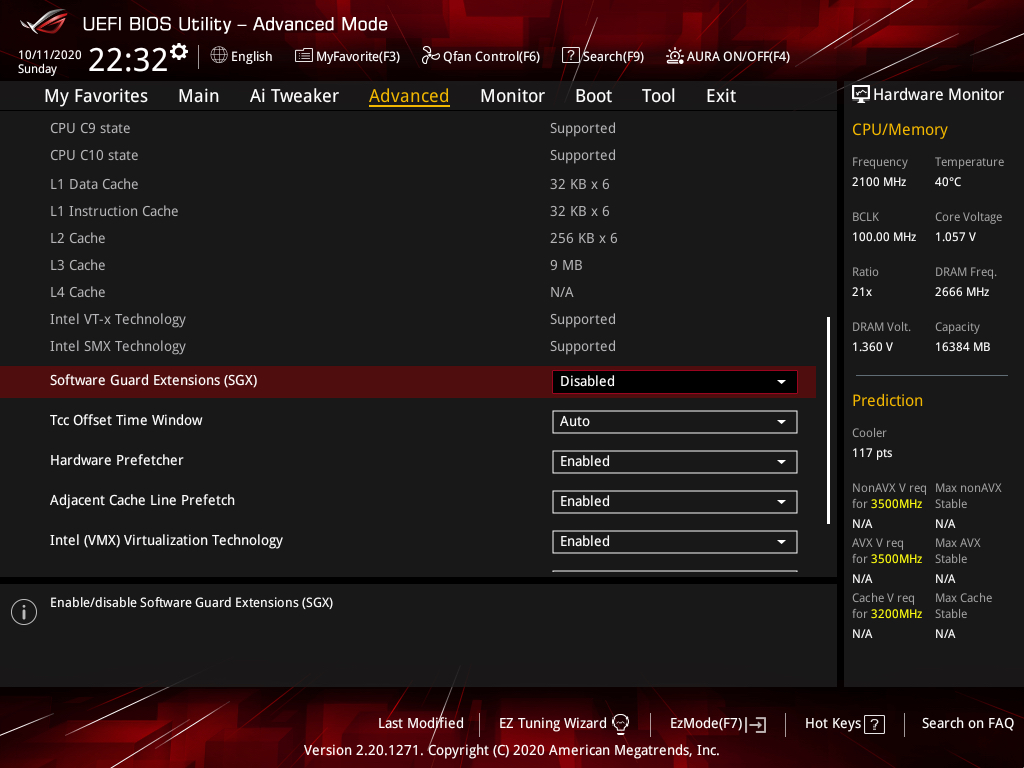Image resolution: width=1024 pixels, height=768 pixels.
Task: Click the CPU/Memory heading
Action: [x=899, y=129]
